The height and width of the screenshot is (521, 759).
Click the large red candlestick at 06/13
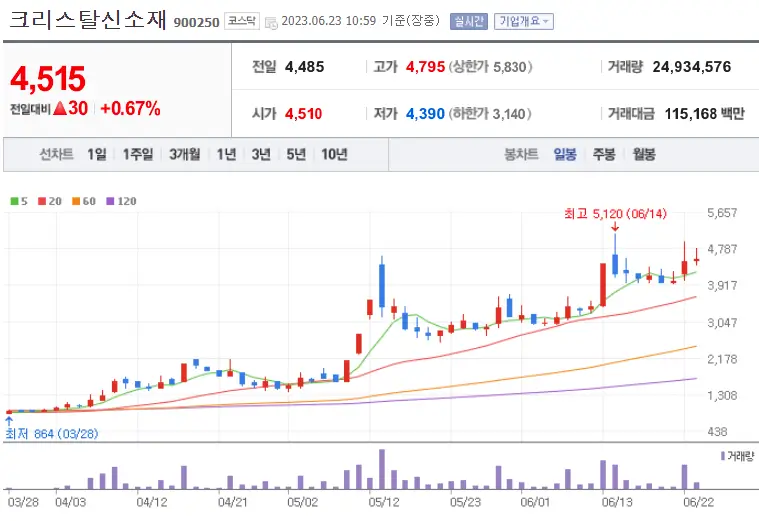tap(603, 285)
